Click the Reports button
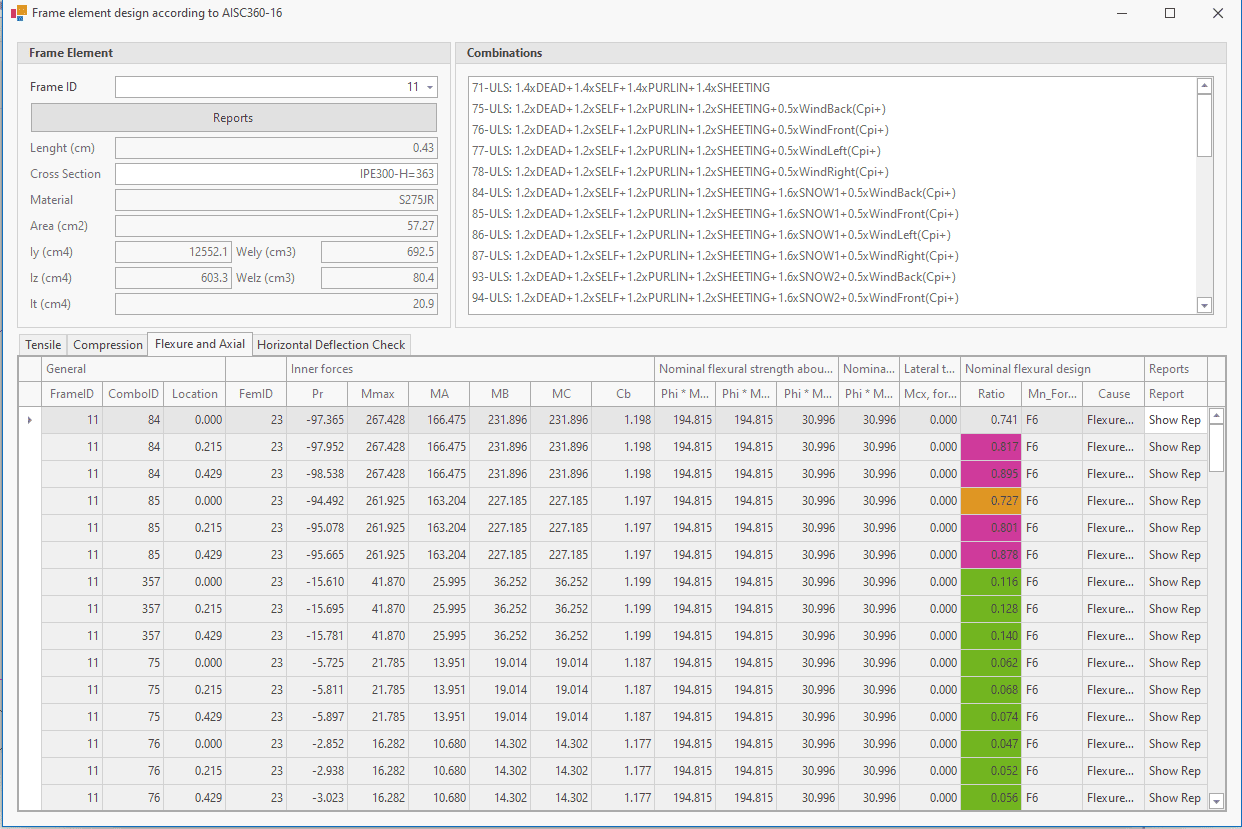The height and width of the screenshot is (829, 1242). tap(233, 118)
